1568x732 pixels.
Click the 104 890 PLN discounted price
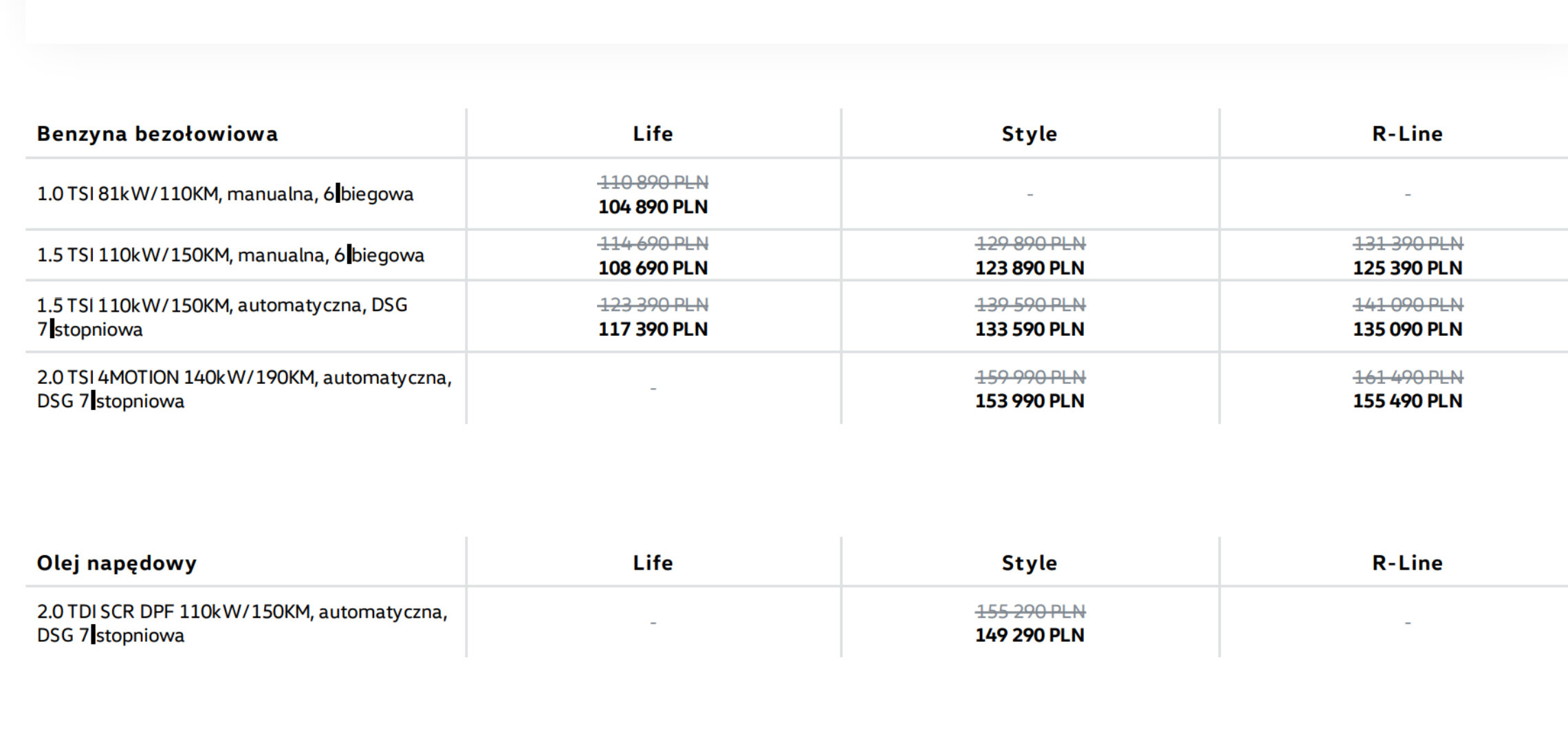[x=653, y=206]
